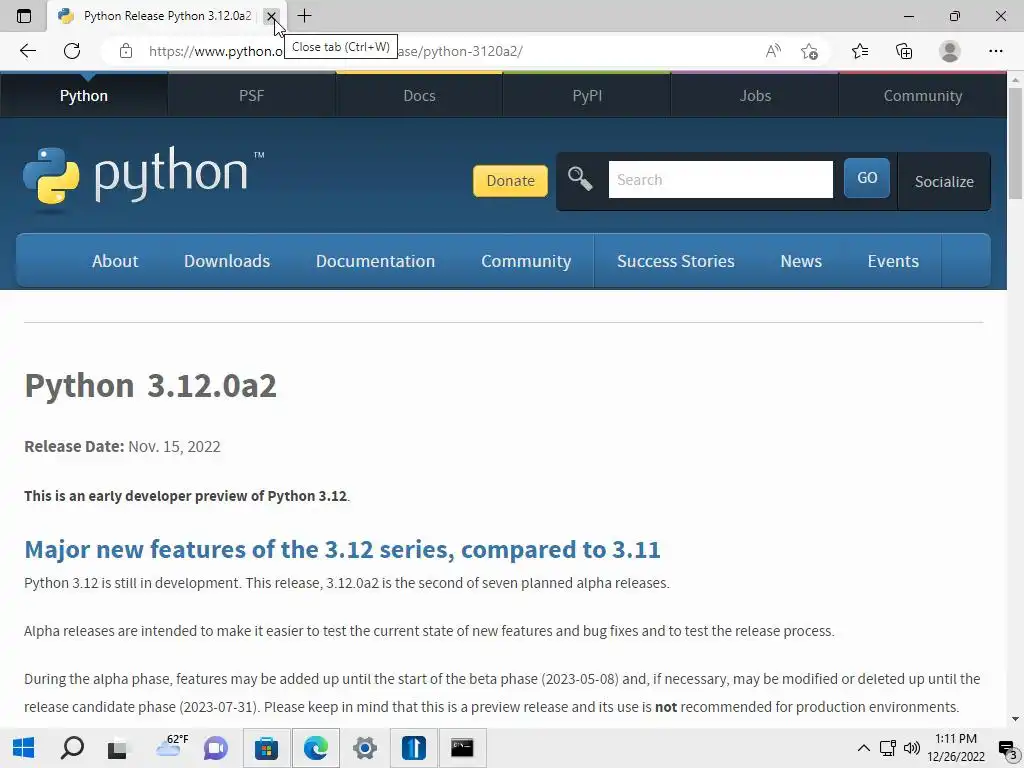
Task: Select the Jobs top tab
Action: [x=755, y=95]
